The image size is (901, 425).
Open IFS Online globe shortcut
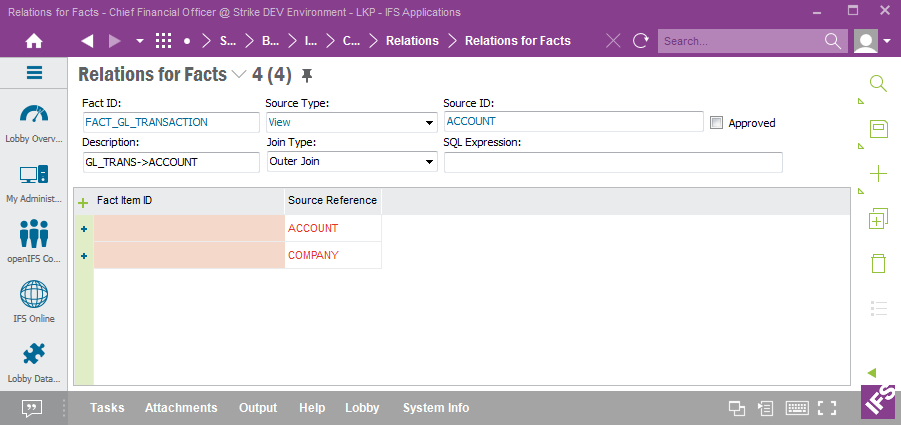[34, 303]
